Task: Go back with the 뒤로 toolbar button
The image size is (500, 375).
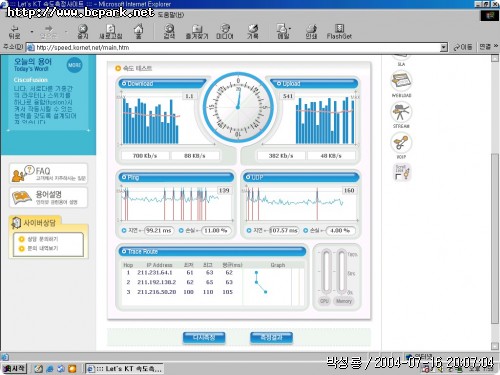Action: click(15, 32)
